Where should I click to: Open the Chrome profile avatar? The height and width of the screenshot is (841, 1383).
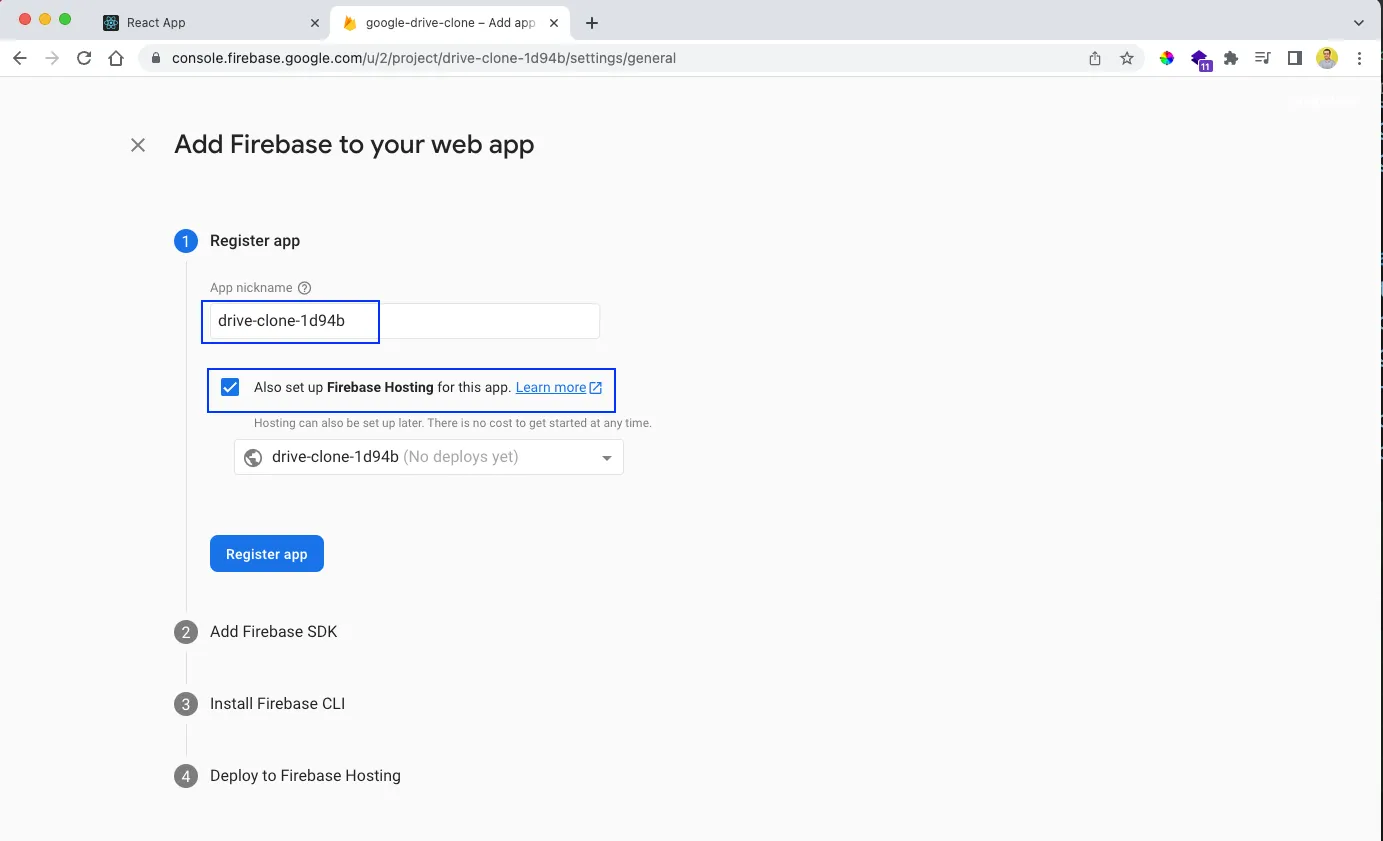point(1327,58)
